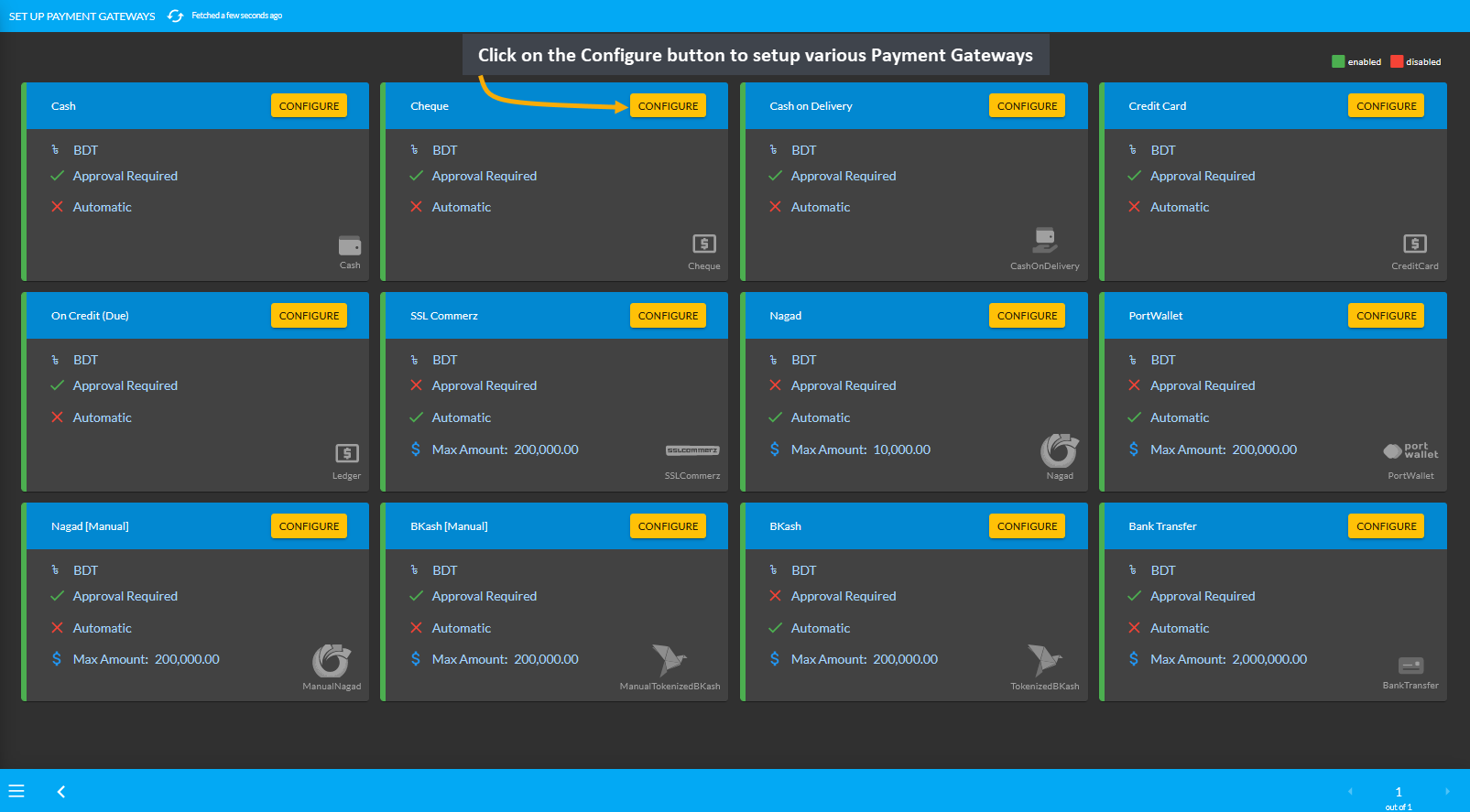Screen dimensions: 1470x812
Task: Click Approval Required in BKash card
Action: tap(844, 596)
